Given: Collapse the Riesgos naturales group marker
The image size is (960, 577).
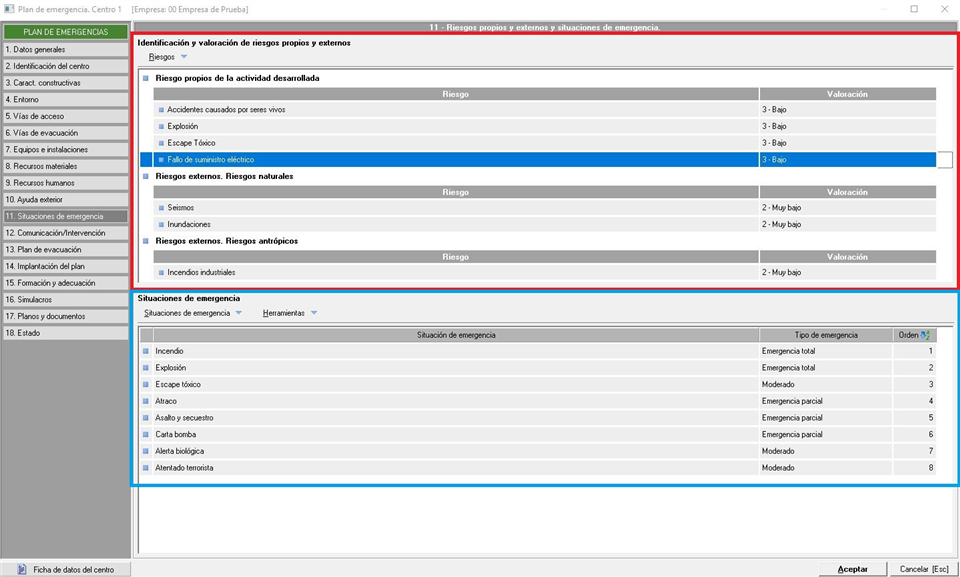Looking at the screenshot, I should coord(146,176).
